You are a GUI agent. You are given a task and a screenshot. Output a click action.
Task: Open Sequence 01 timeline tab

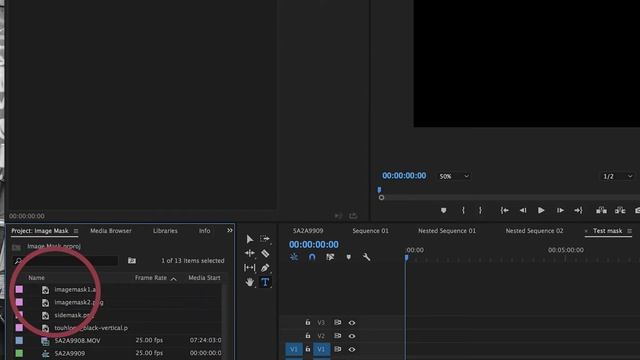click(371, 231)
